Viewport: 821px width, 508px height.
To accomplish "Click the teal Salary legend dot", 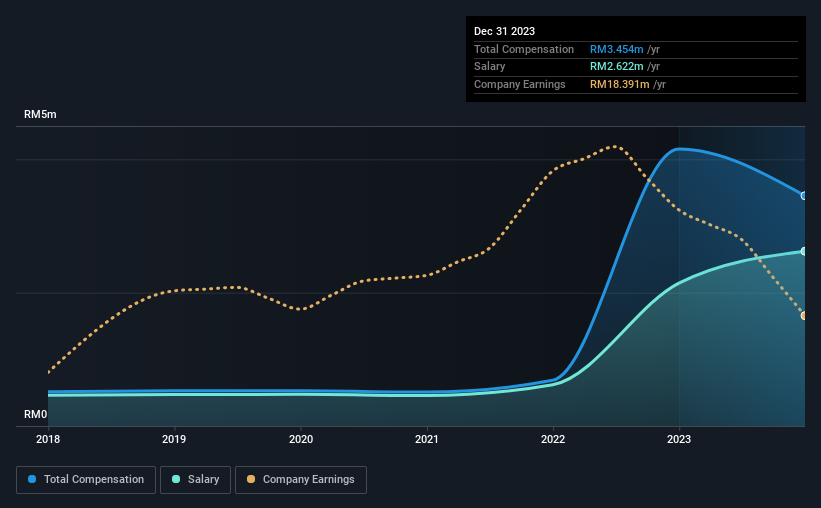I will click(x=176, y=479).
